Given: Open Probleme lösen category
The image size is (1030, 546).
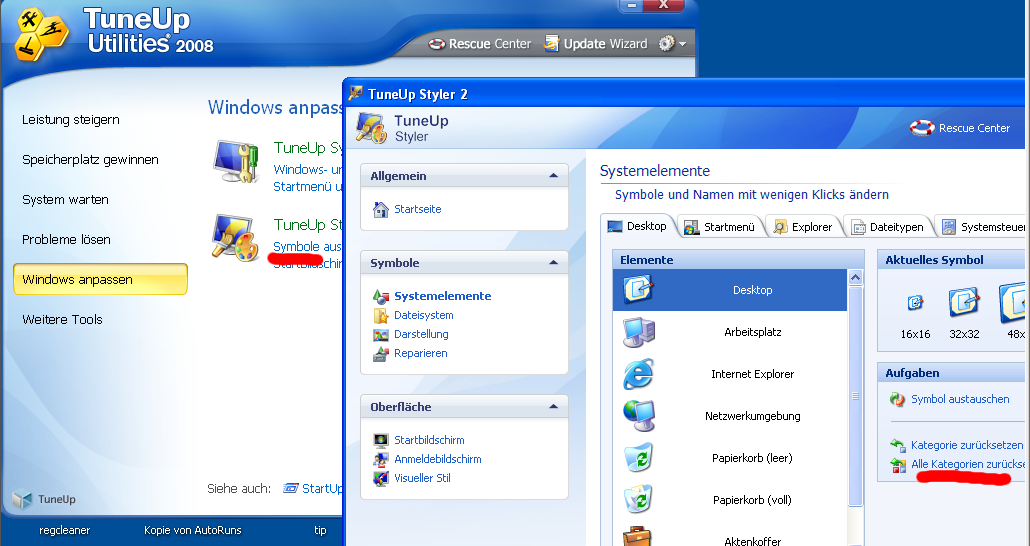Looking at the screenshot, I should 66,240.
